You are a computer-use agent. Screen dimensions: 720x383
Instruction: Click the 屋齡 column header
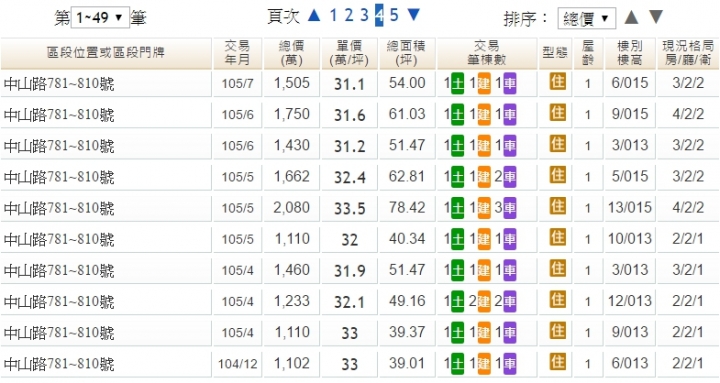[x=588, y=53]
